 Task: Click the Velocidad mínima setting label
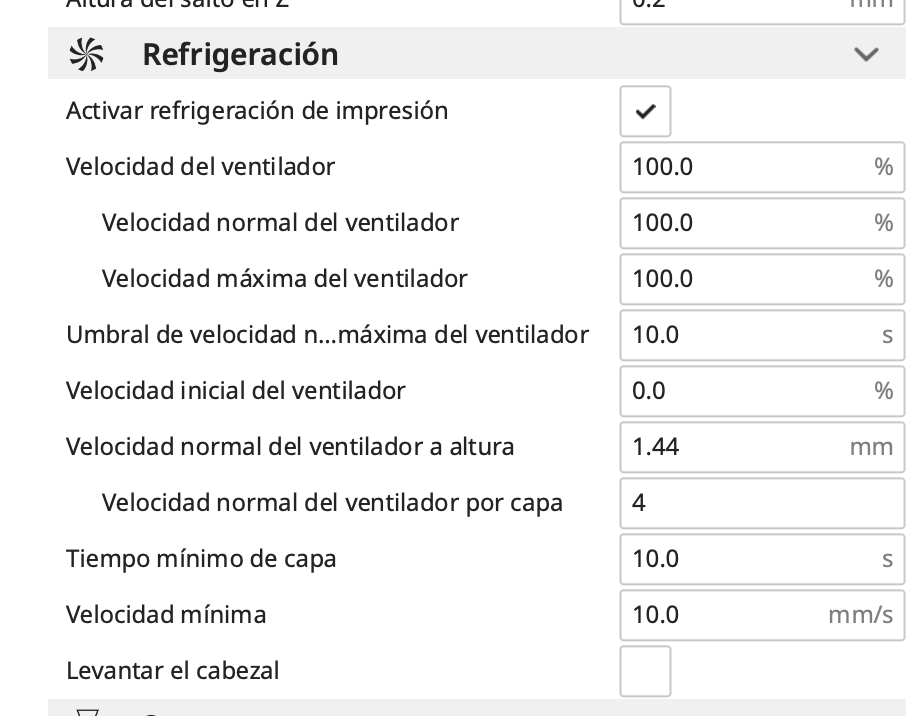pyautogui.click(x=166, y=614)
